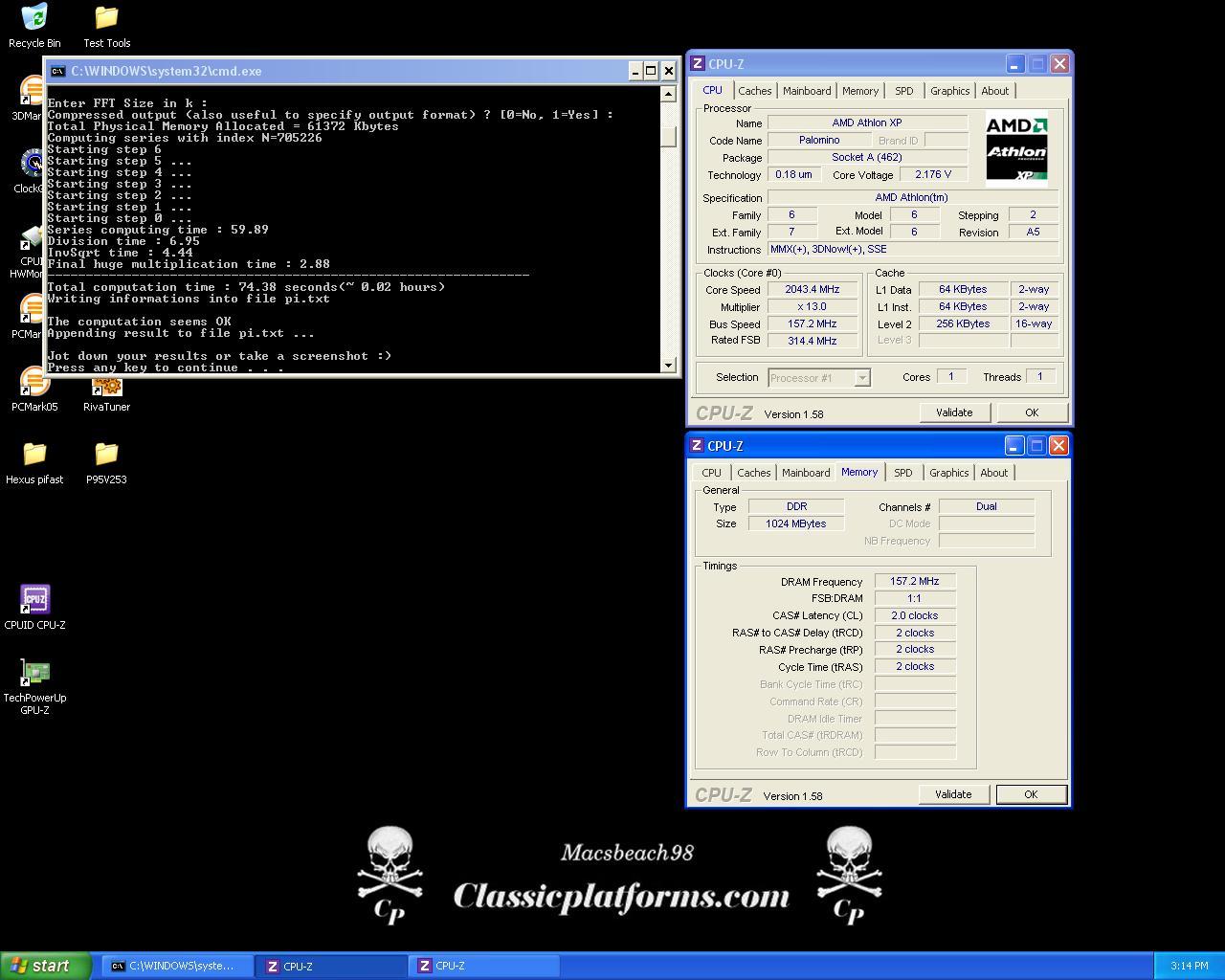Activate the first CPU-Z taskbar button
Image resolution: width=1225 pixels, height=980 pixels.
[332, 967]
